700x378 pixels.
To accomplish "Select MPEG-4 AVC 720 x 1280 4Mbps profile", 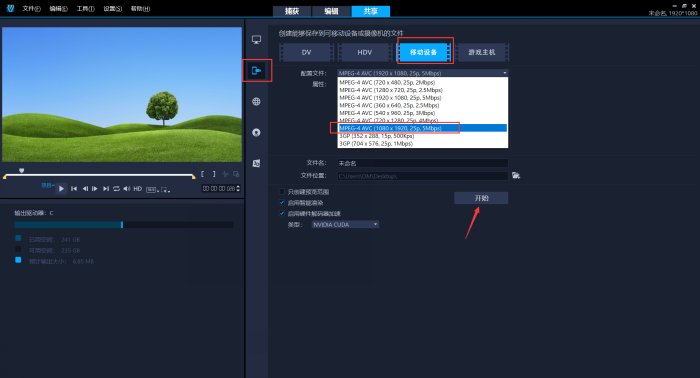I will point(422,120).
